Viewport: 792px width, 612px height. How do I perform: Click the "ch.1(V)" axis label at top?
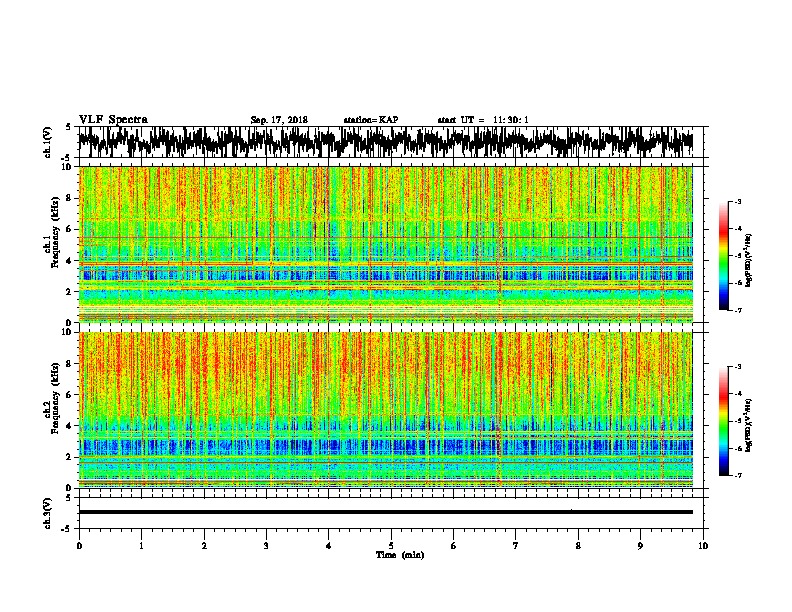pyautogui.click(x=47, y=142)
